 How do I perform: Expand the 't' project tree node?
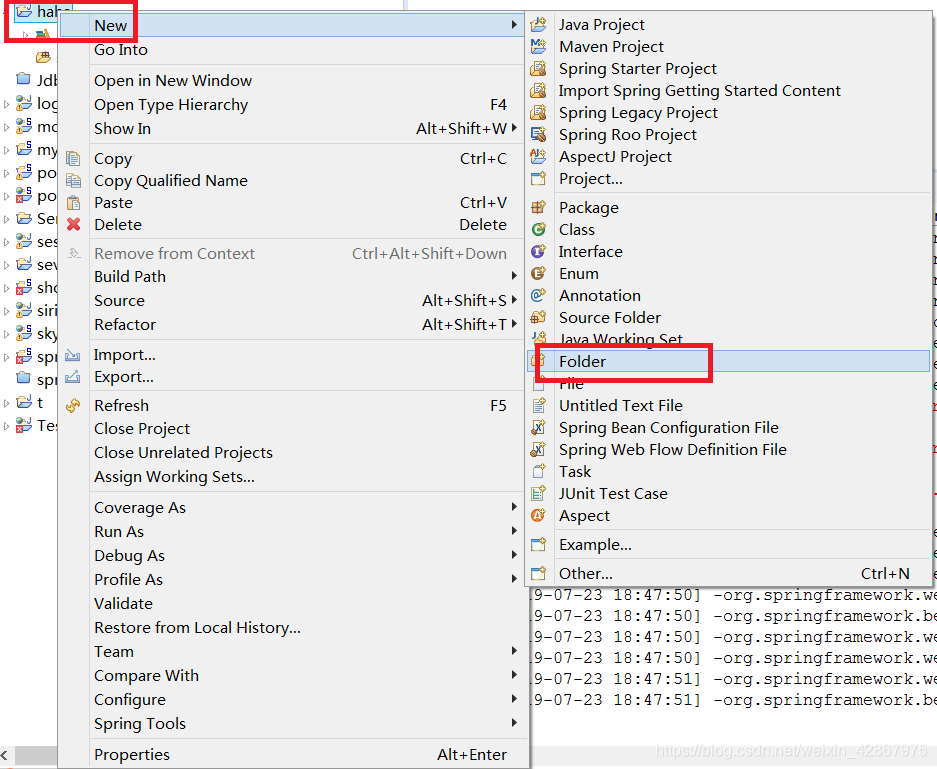pos(6,403)
